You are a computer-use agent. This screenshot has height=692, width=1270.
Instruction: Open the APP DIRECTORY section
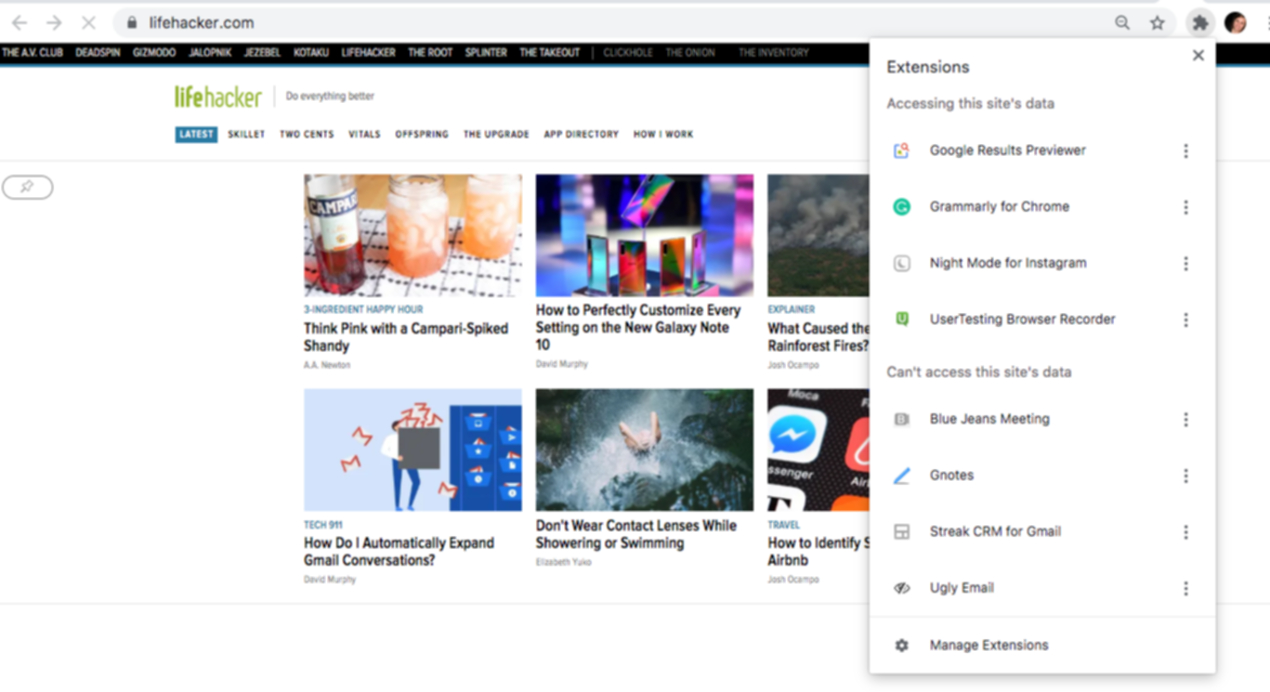click(x=581, y=134)
